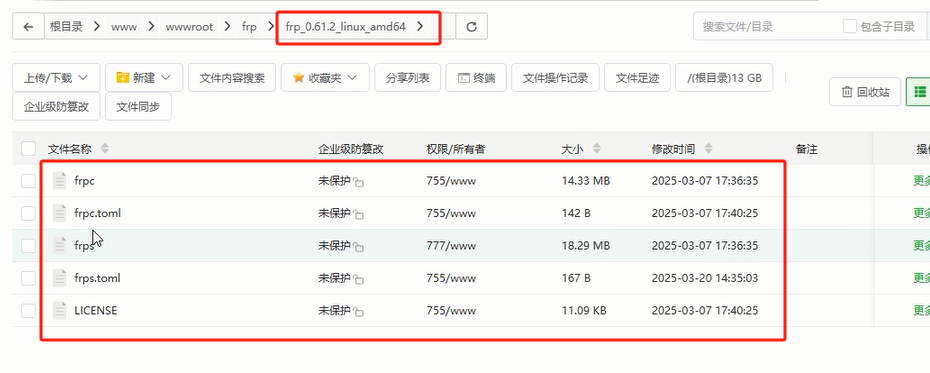
Task: Open the 回收站 recycle bin
Action: click(x=865, y=92)
